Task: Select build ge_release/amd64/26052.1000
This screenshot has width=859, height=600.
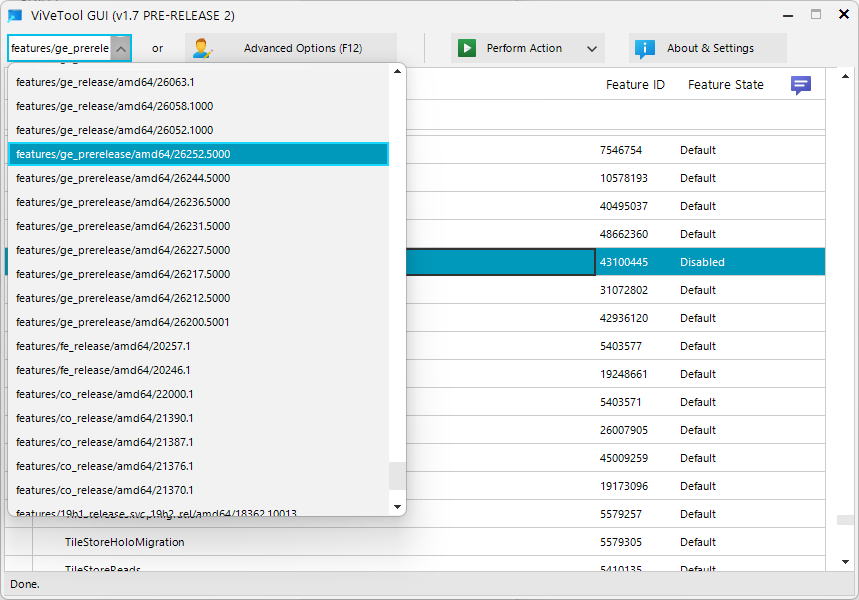Action: (x=198, y=130)
